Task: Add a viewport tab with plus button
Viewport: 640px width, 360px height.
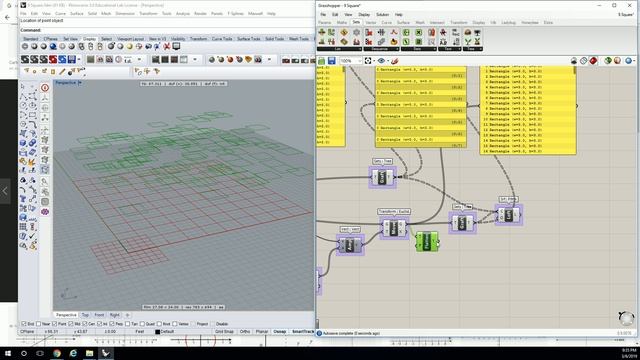Action: (127, 315)
